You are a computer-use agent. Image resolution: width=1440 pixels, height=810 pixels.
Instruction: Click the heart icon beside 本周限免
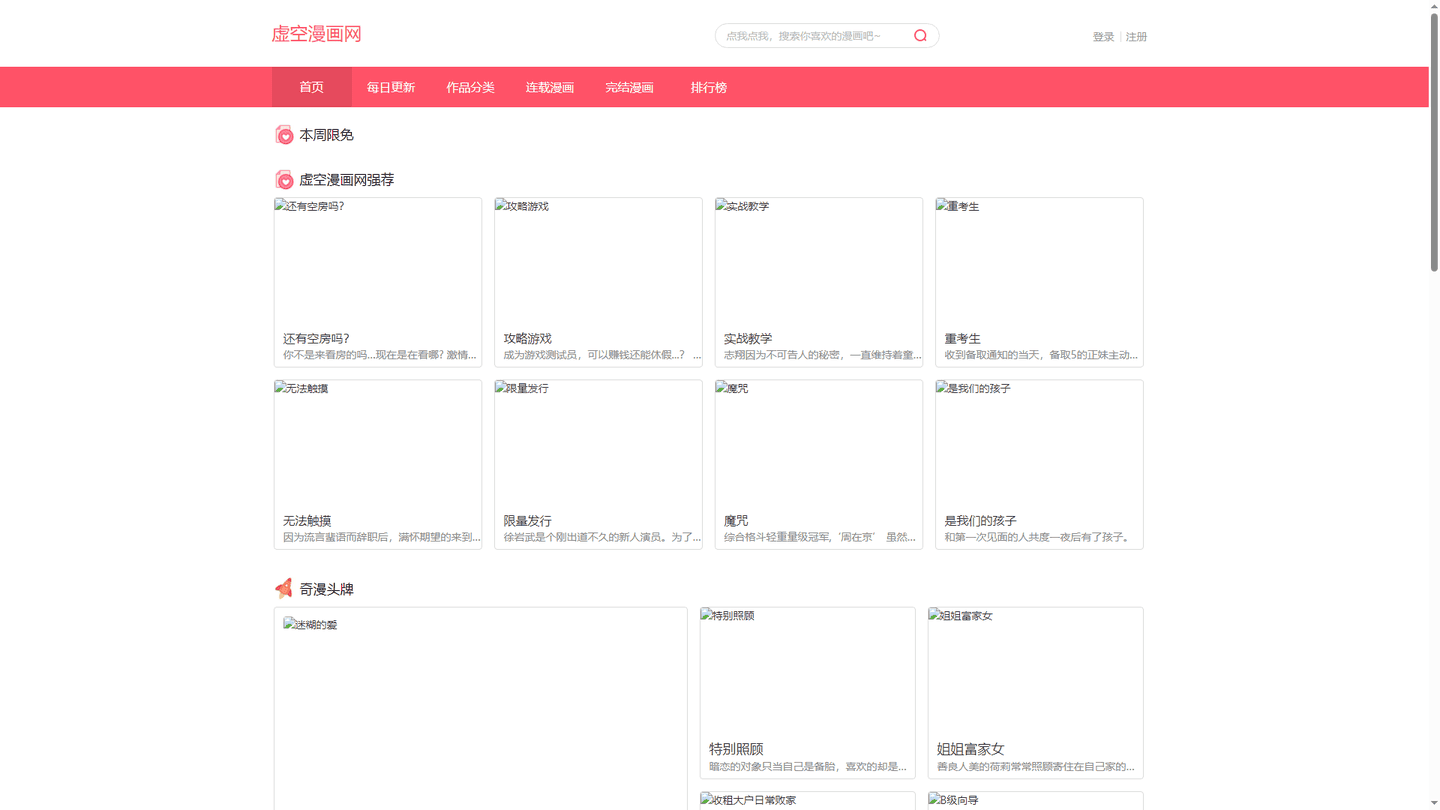point(284,135)
